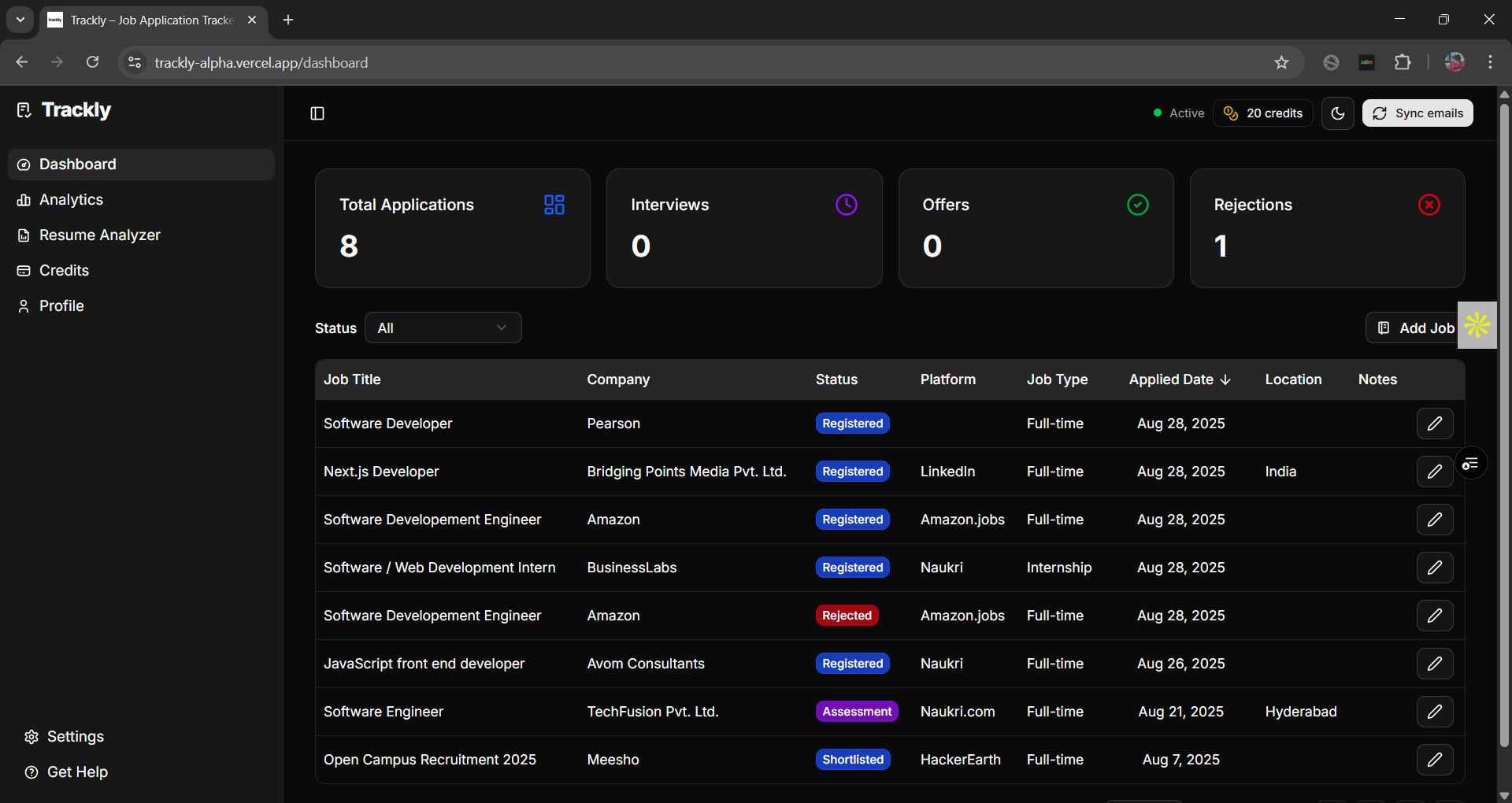Open the Profile page
Screen dimensions: 1512x803
141,306
